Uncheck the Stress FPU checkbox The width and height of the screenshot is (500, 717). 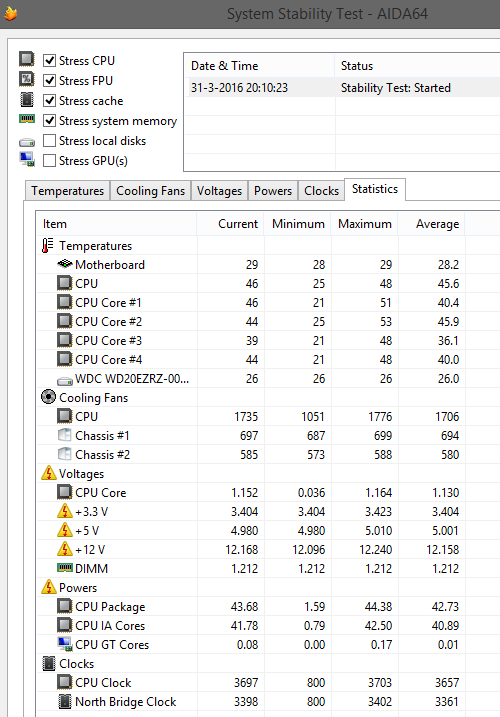49,80
